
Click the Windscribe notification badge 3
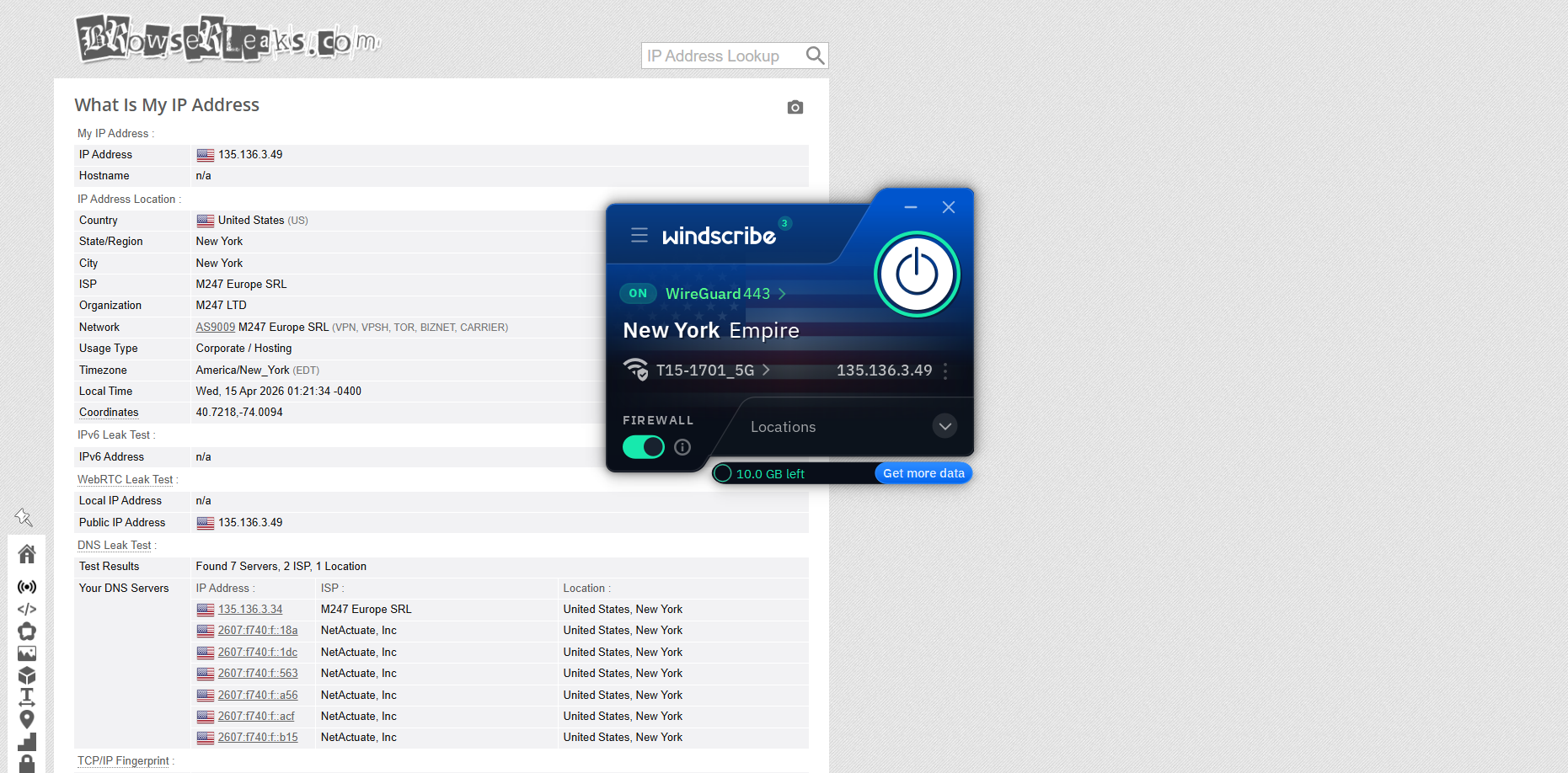(784, 223)
